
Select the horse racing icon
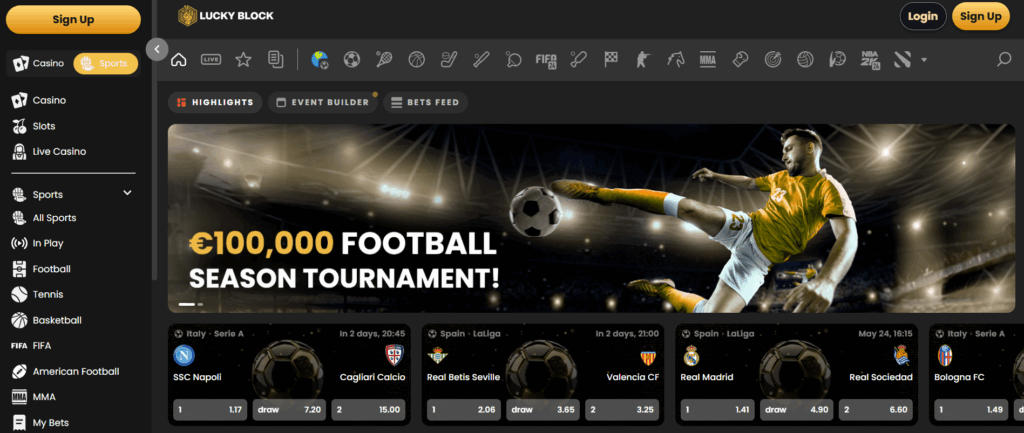coord(675,59)
